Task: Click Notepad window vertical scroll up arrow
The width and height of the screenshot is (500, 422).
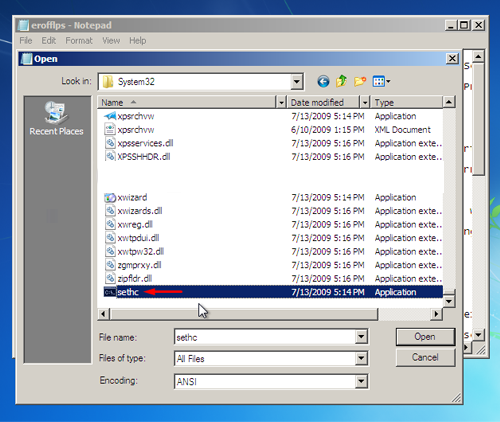Action: [x=479, y=57]
